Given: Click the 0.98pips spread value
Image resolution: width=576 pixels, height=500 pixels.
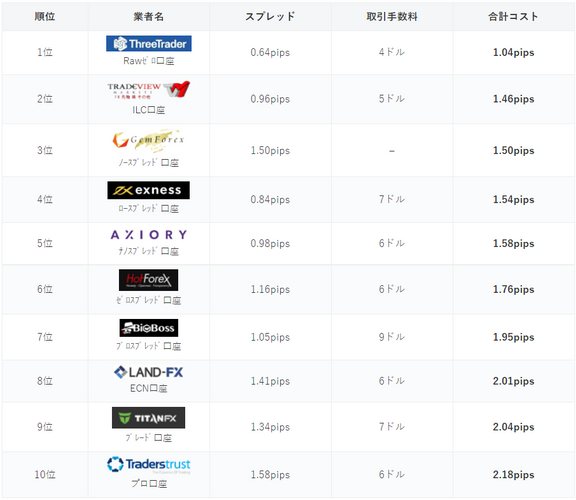Looking at the screenshot, I should (x=270, y=244).
